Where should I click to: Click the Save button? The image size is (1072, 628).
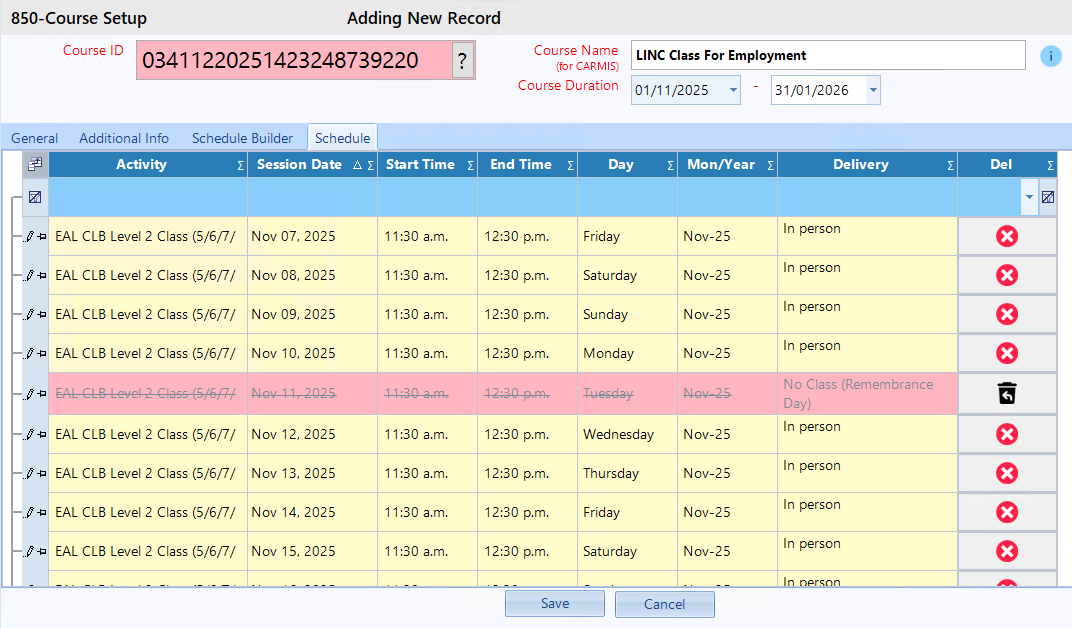[554, 604]
